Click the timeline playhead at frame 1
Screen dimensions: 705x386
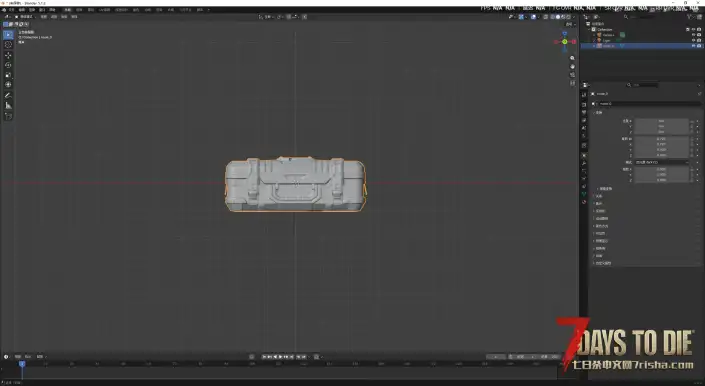tap(22, 364)
